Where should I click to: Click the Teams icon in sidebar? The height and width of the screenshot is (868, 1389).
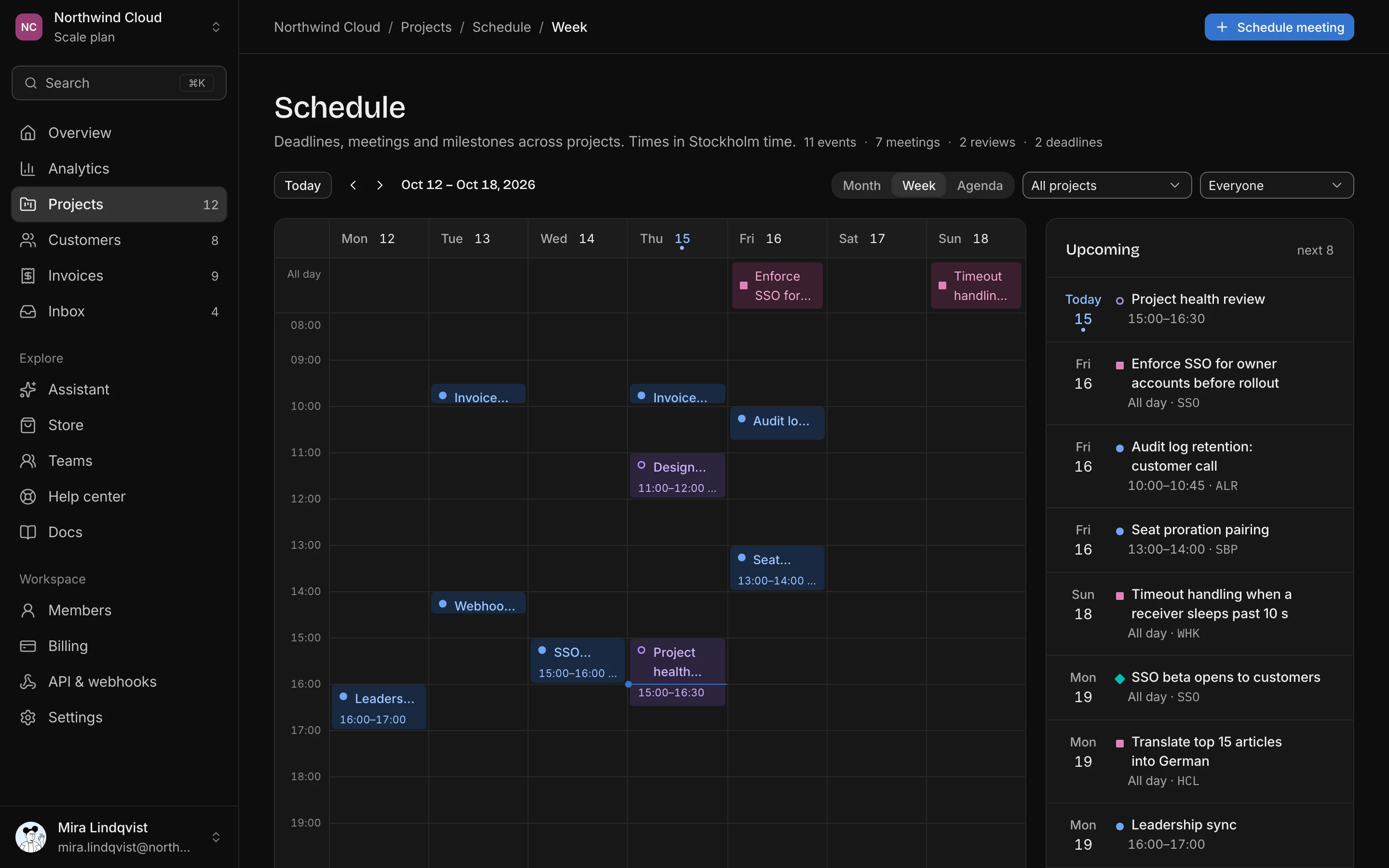tap(27, 461)
